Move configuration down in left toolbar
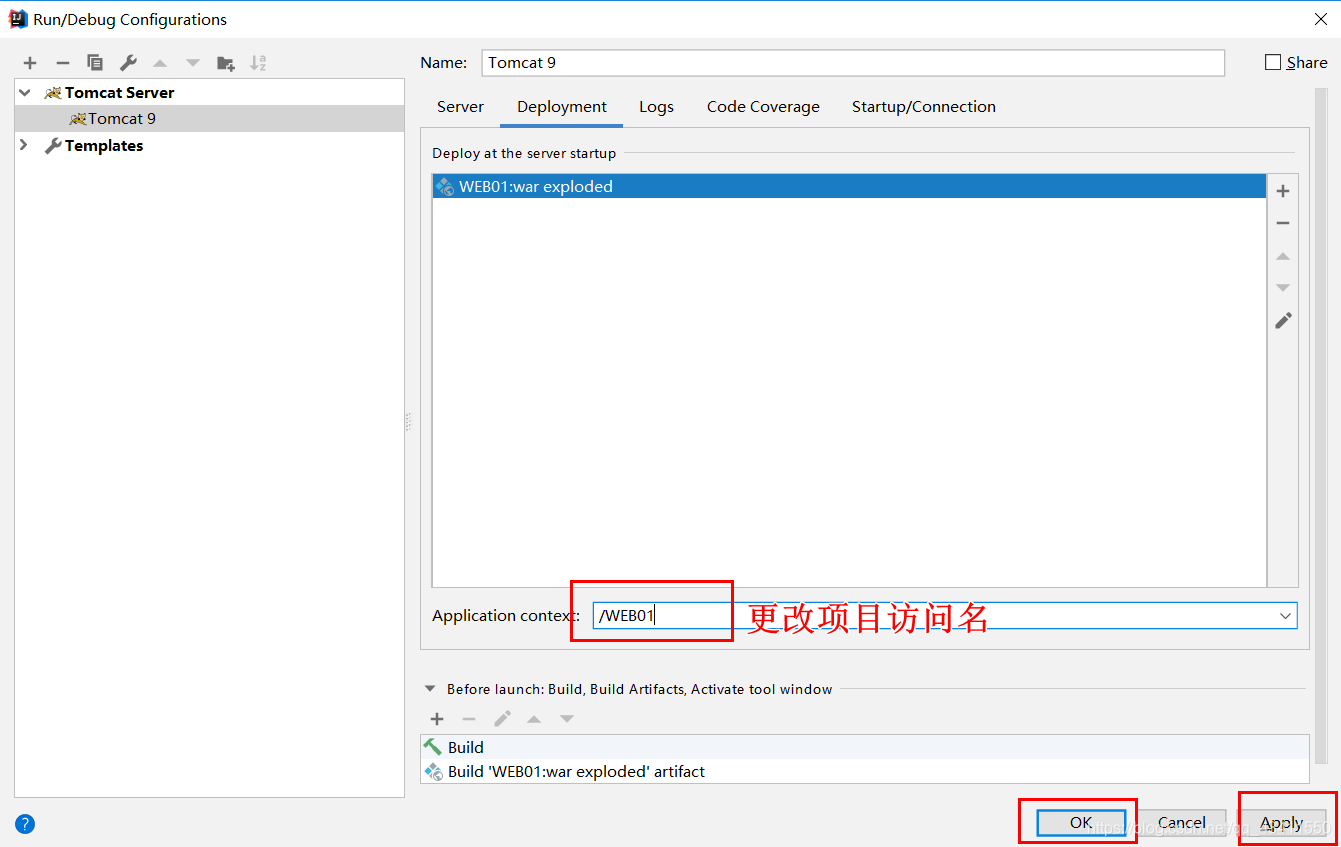Screen dimensions: 1341x847 coord(193,63)
